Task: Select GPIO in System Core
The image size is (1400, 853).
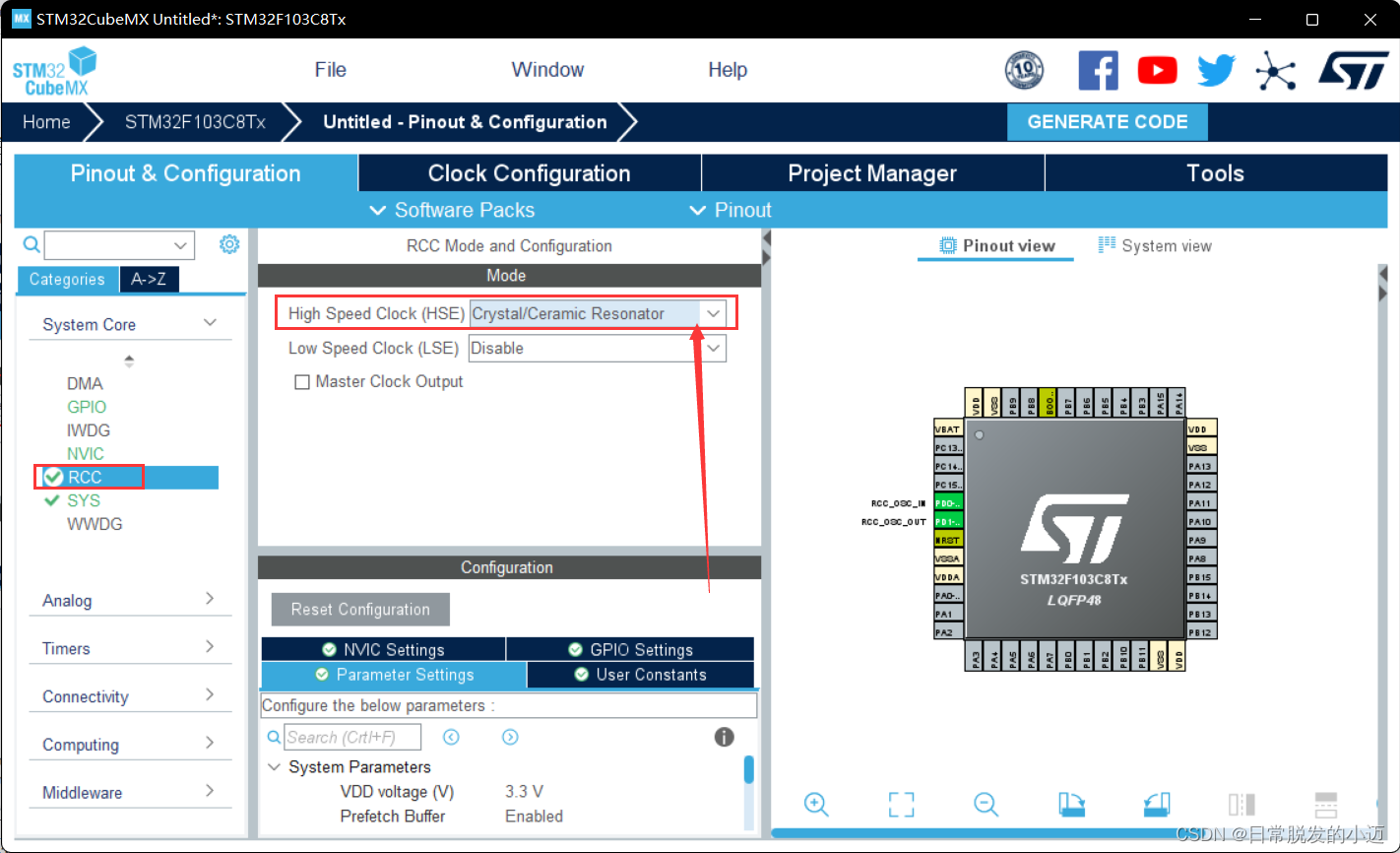Action: click(87, 407)
